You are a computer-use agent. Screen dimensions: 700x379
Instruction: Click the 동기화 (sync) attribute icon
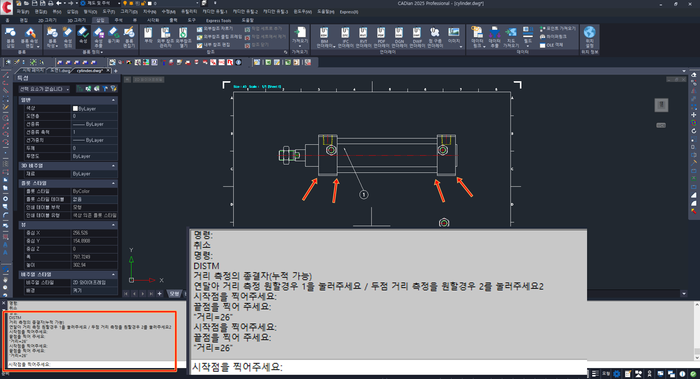(x=113, y=36)
